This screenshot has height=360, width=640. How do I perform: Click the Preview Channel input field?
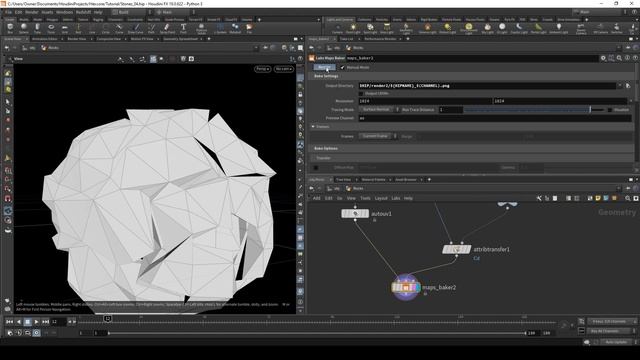(x=495, y=118)
